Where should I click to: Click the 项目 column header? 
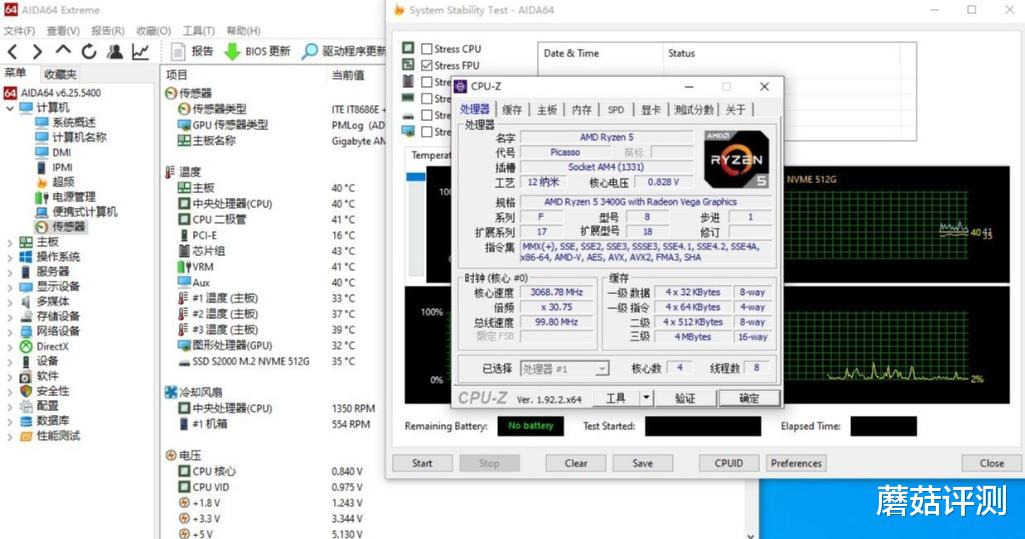coord(176,75)
